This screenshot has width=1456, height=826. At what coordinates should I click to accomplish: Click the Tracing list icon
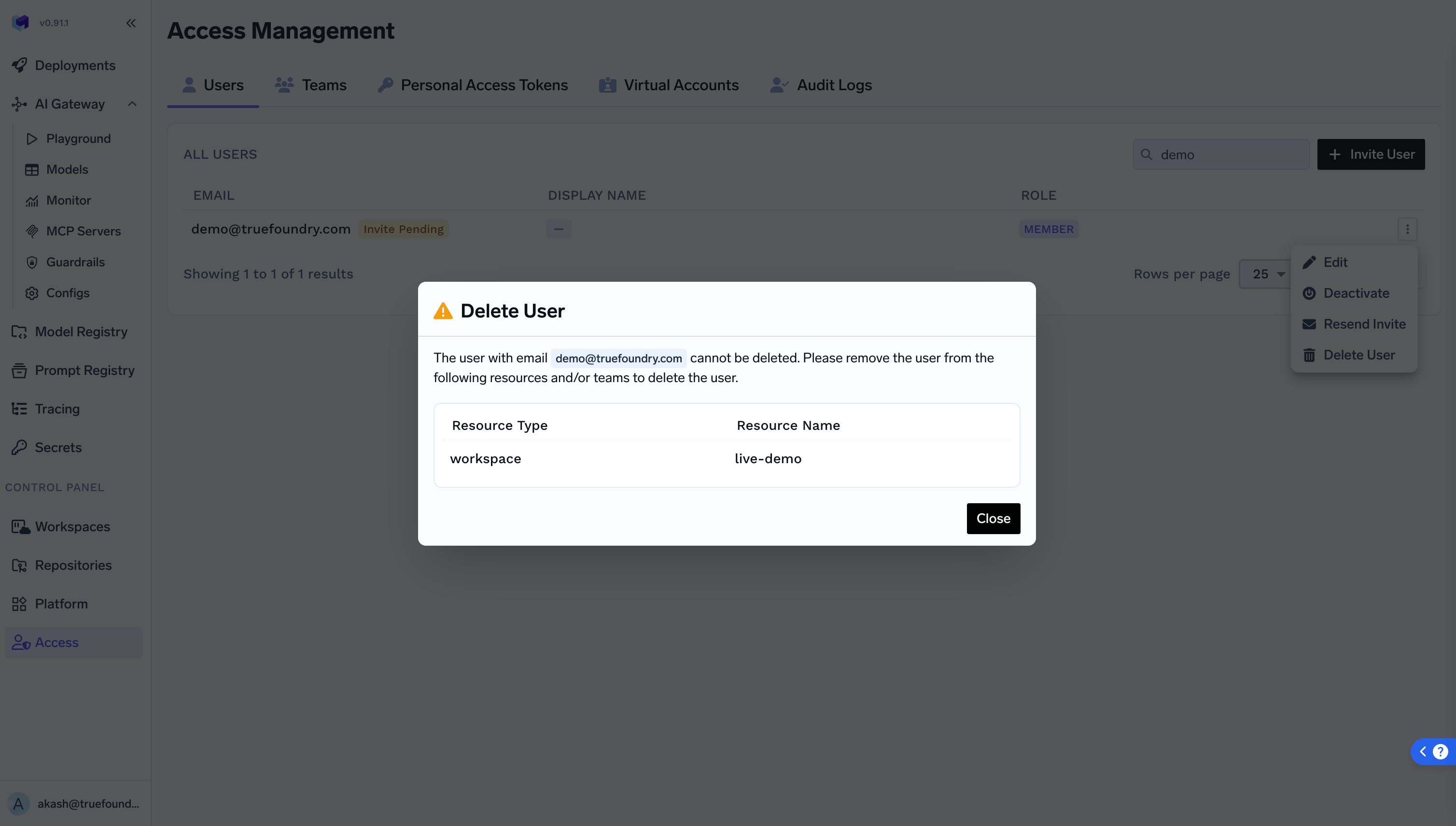point(19,409)
